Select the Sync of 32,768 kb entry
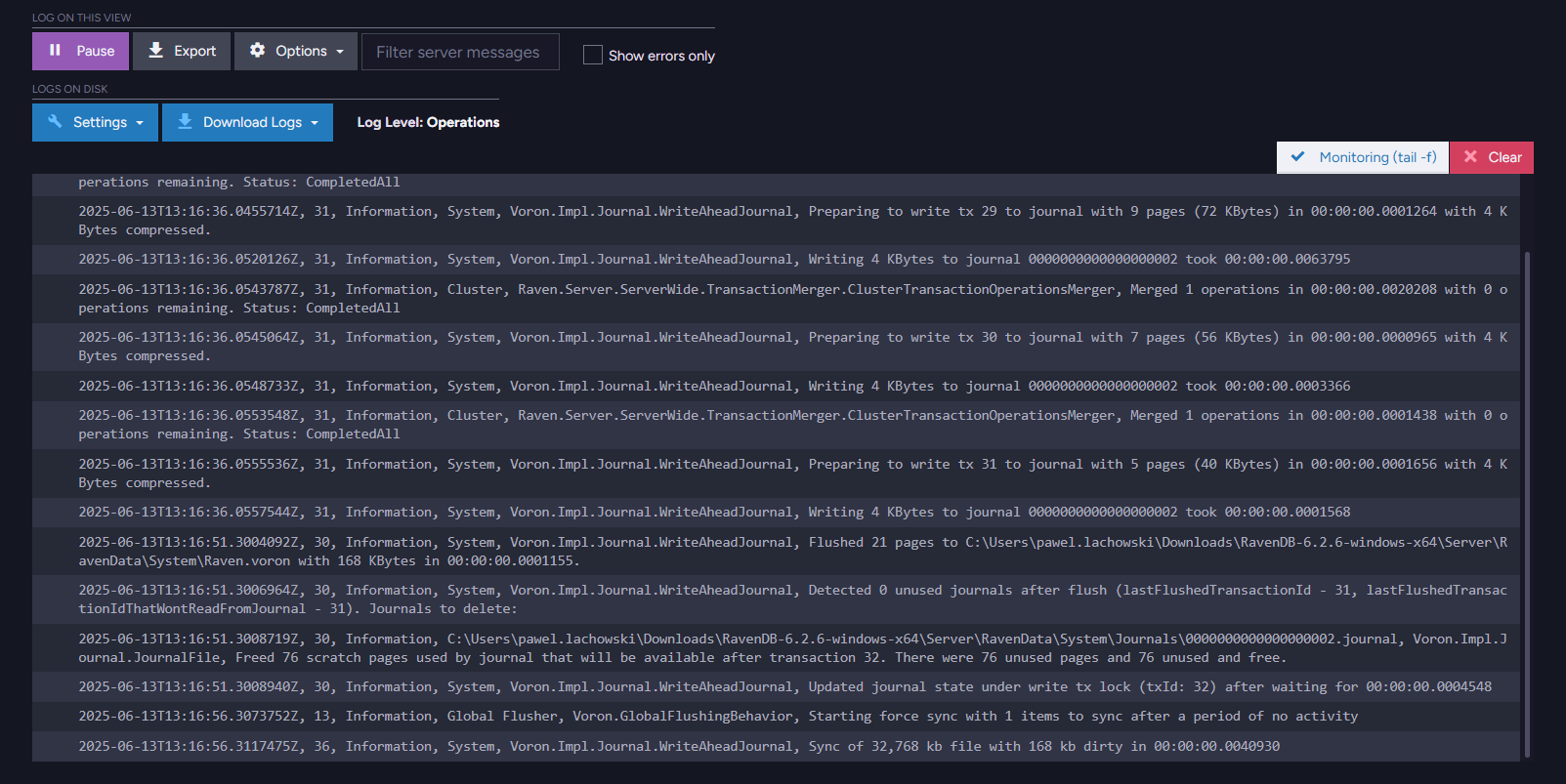The image size is (1566, 784). click(x=776, y=746)
